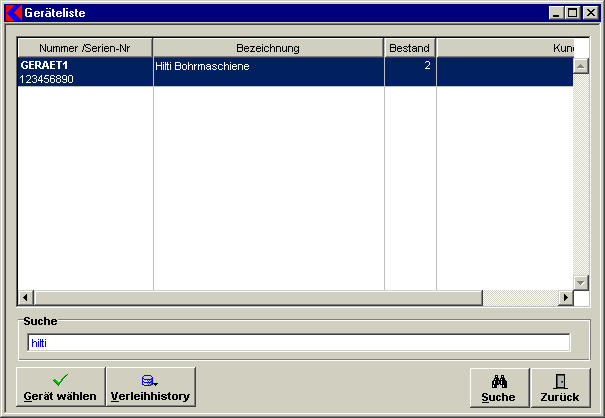Click the Bezeichnung column header
This screenshot has height=418, width=605.
pyautogui.click(x=268, y=48)
